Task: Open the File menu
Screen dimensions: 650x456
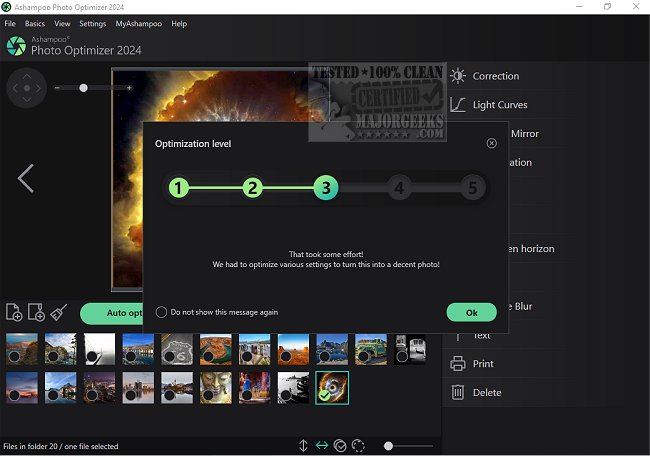Action: [10, 24]
